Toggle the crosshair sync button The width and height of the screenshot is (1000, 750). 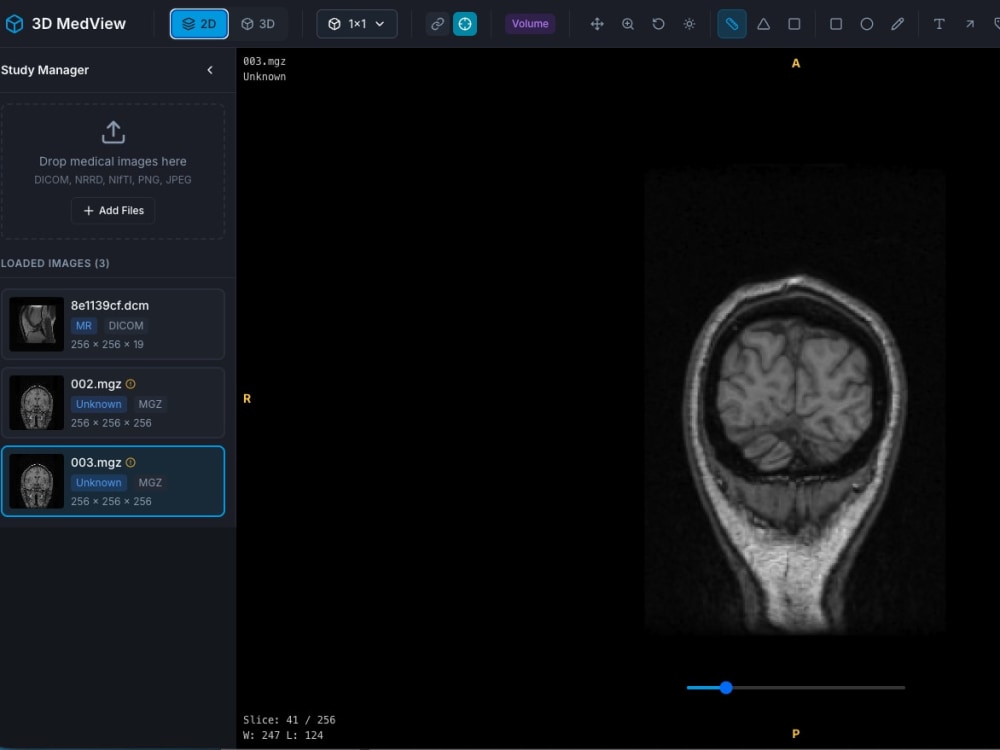tap(465, 24)
